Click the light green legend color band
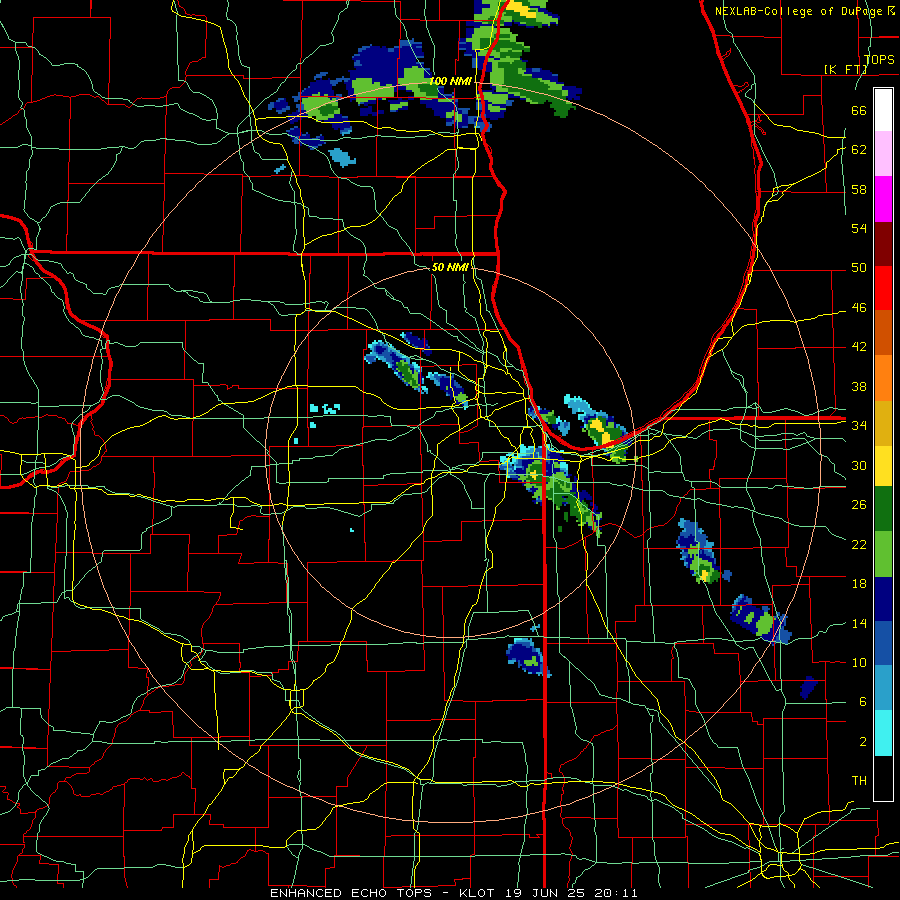Image resolution: width=900 pixels, height=900 pixels. pyautogui.click(x=883, y=554)
